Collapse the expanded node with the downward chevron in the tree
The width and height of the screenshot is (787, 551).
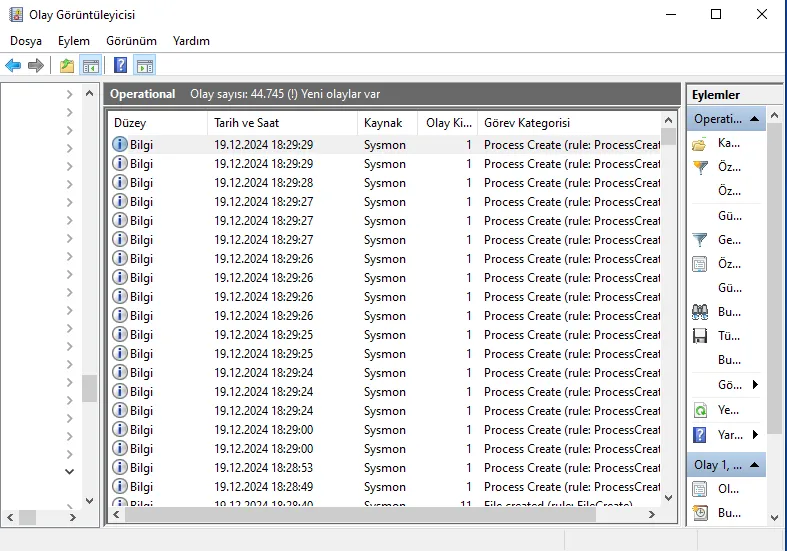click(70, 472)
